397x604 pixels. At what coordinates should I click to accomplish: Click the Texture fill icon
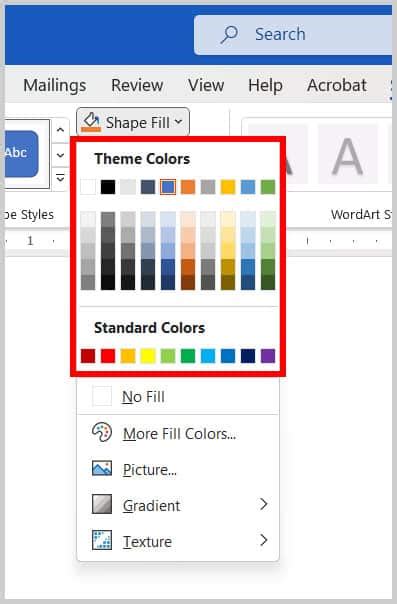(x=102, y=540)
